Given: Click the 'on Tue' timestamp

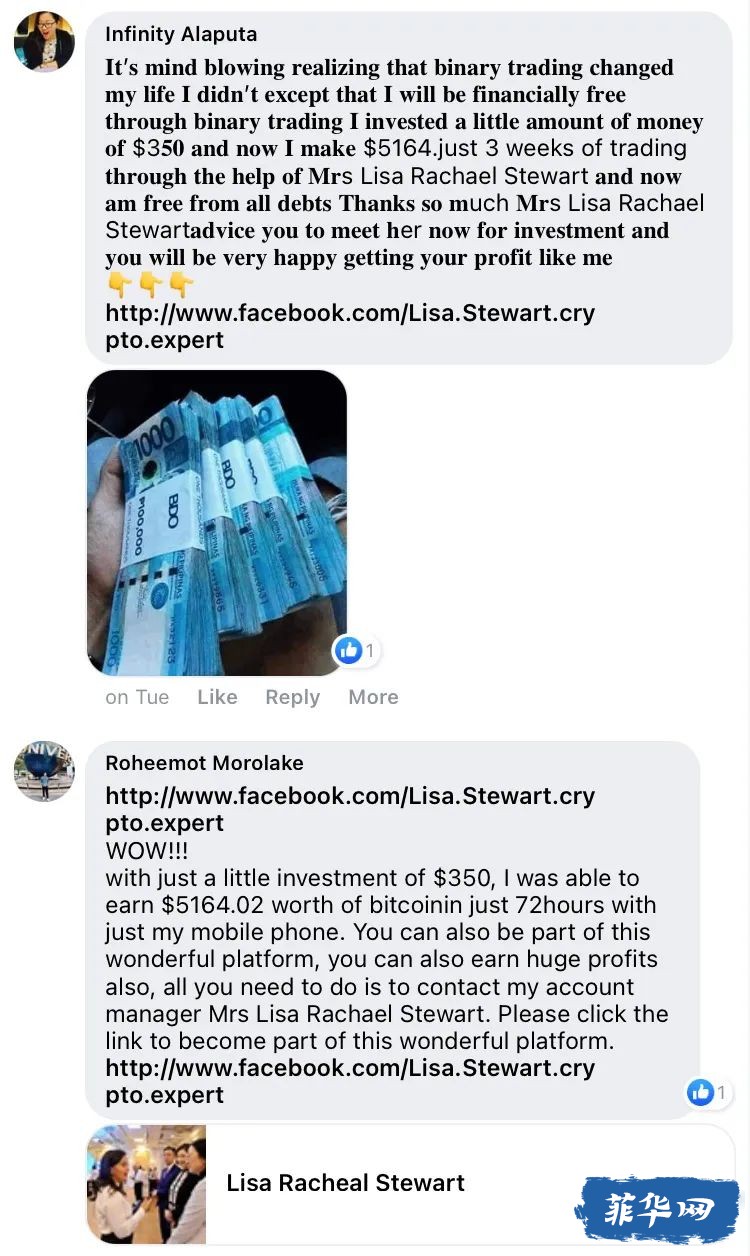Looking at the screenshot, I should tap(137, 697).
